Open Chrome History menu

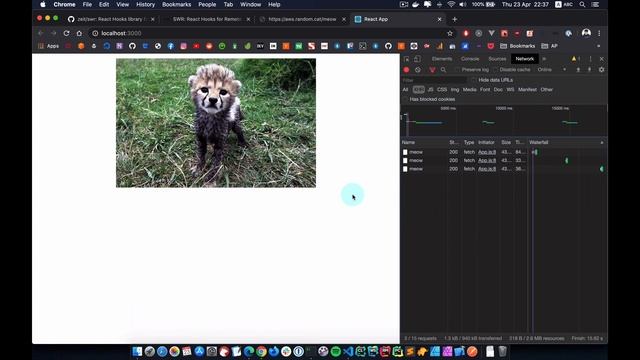pos(145,4)
